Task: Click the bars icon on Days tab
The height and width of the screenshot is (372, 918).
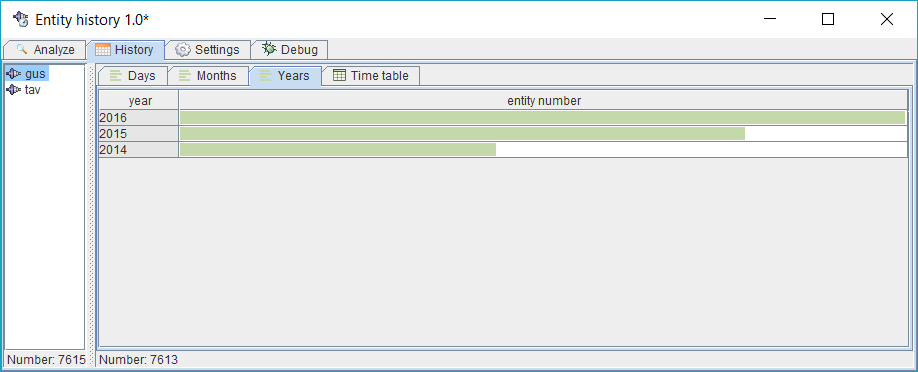Action: click(x=116, y=76)
